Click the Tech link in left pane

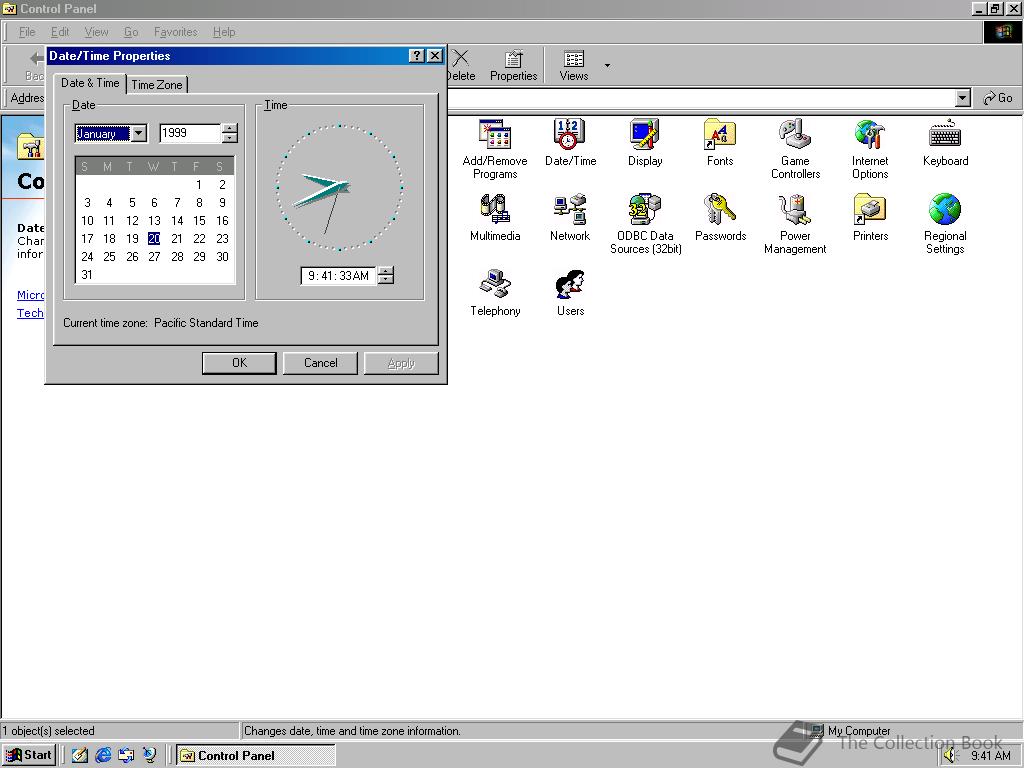pos(30,313)
